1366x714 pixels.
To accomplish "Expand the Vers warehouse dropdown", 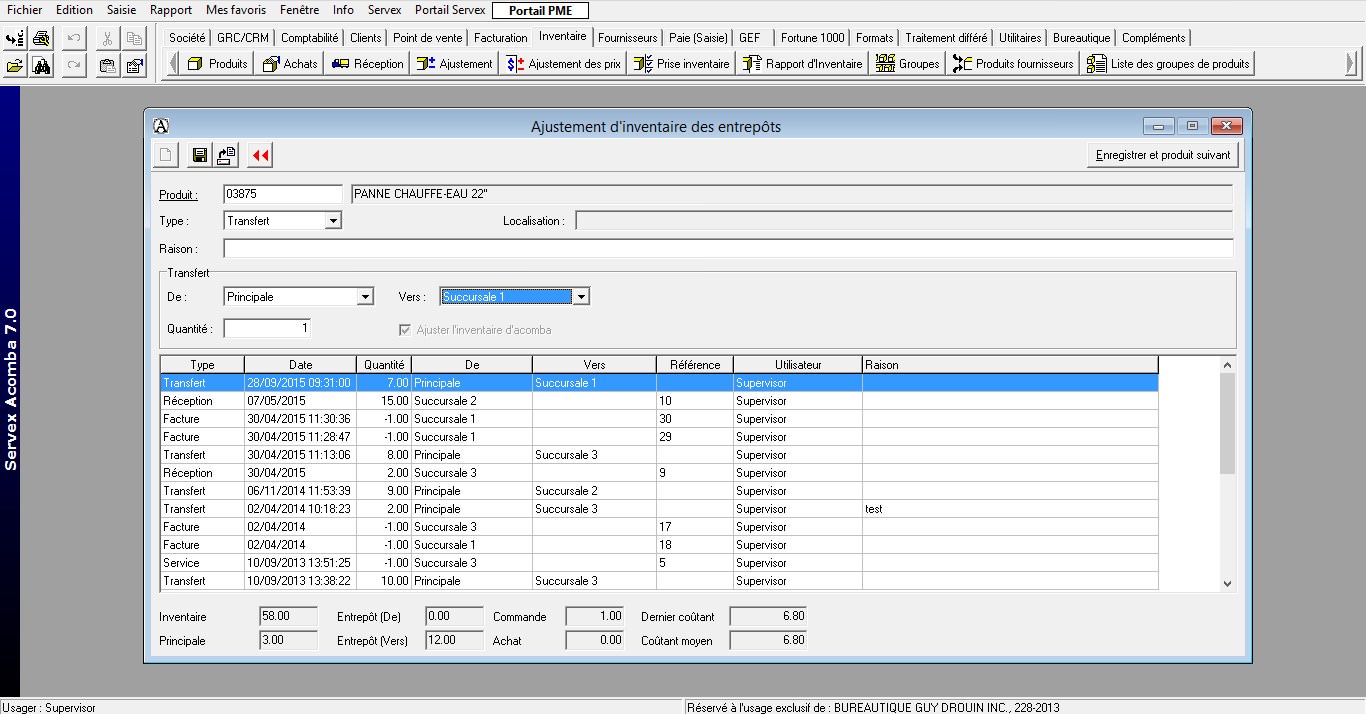I will point(581,297).
